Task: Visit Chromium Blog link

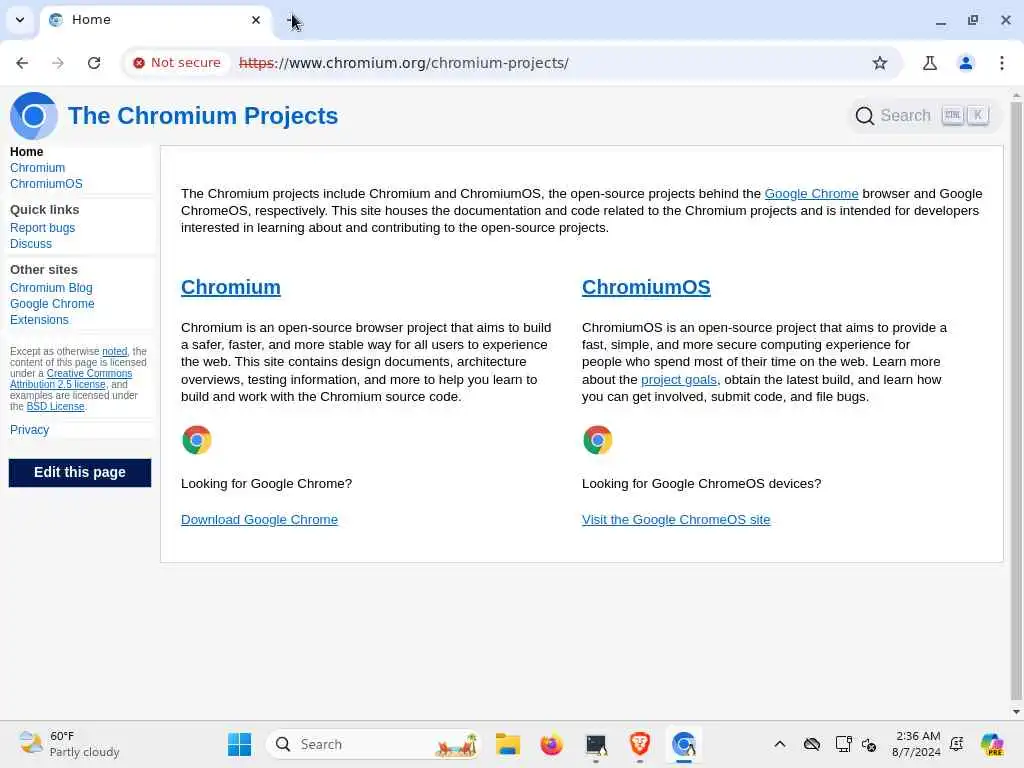Action: click(51, 288)
